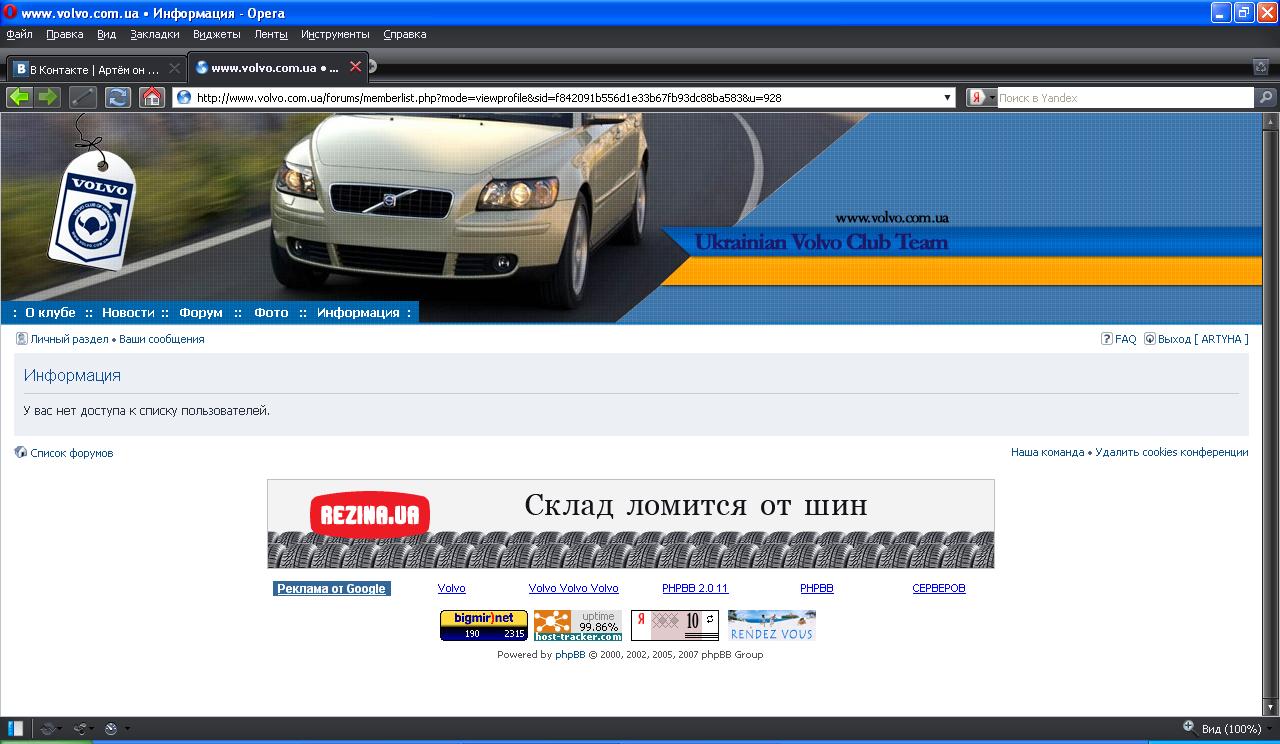
Task: Click the new tab button
Action: tap(372, 67)
